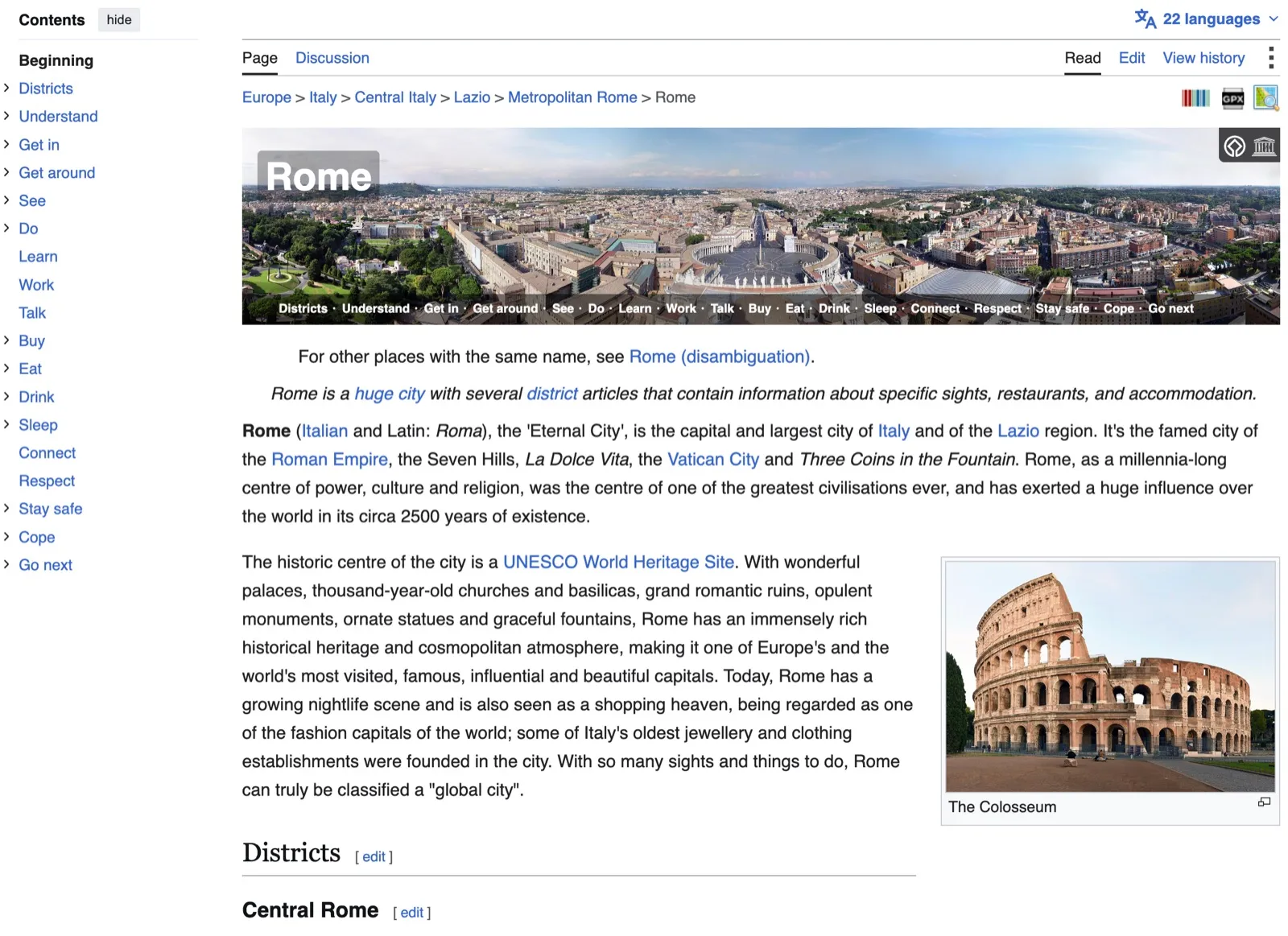Screen dimensions: 1288x936
Task: Download the GPX file icon
Action: point(1232,98)
